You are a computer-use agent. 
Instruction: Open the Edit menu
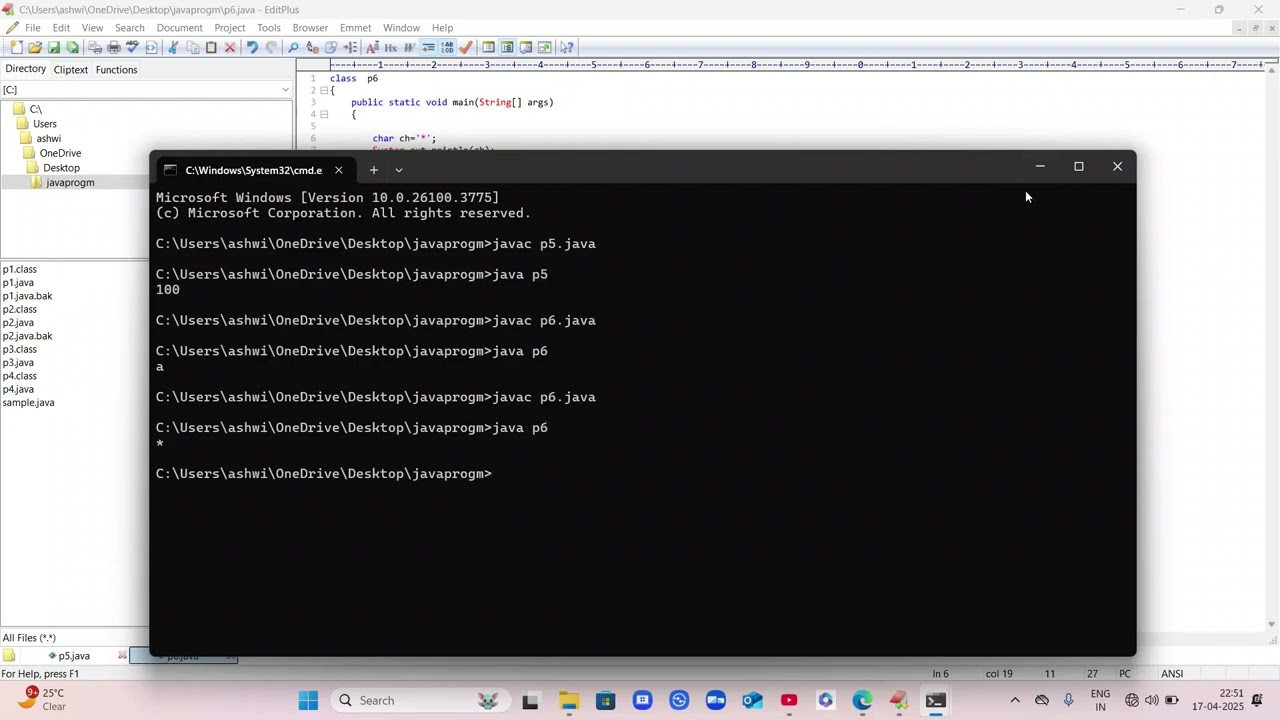point(61,28)
